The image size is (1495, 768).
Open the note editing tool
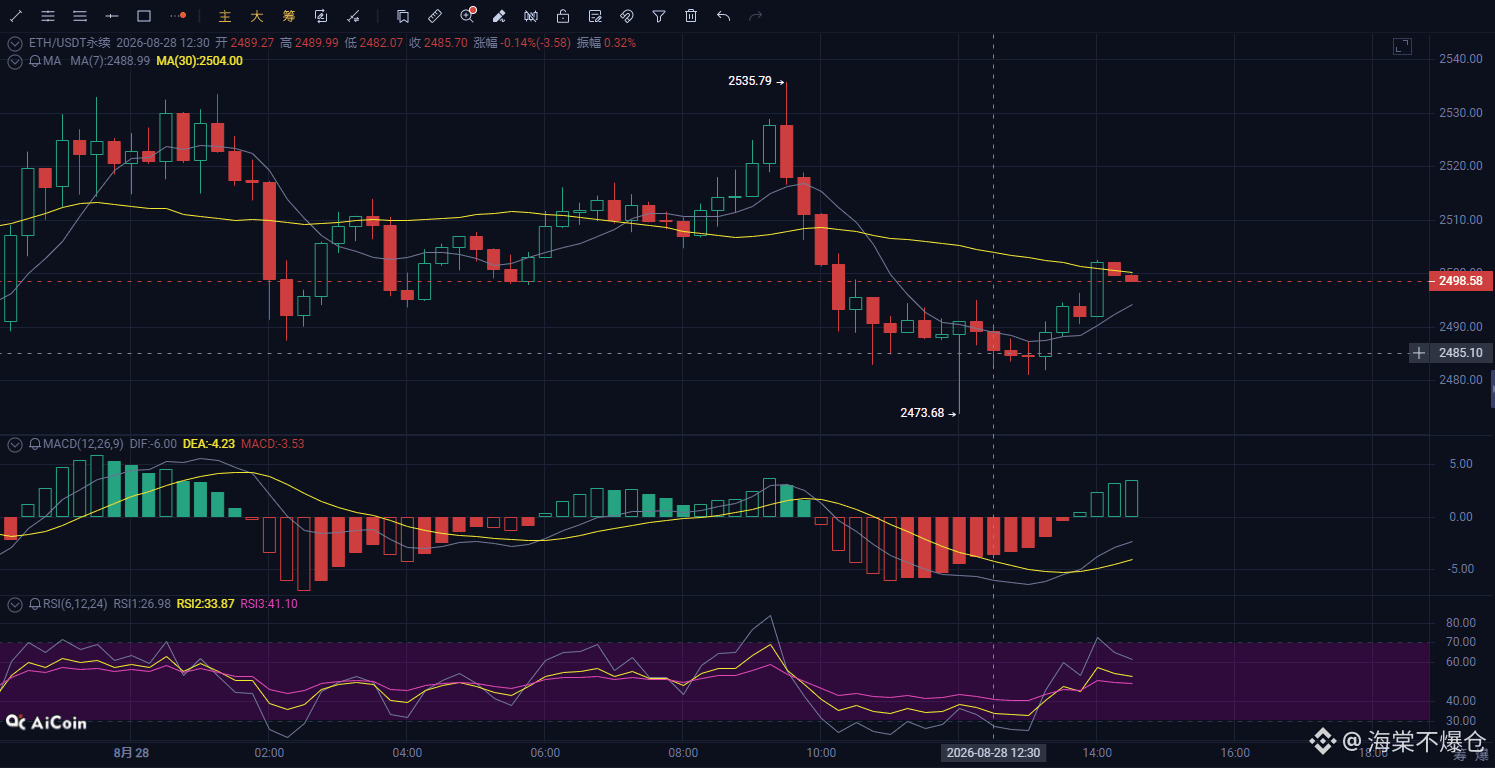coord(595,16)
